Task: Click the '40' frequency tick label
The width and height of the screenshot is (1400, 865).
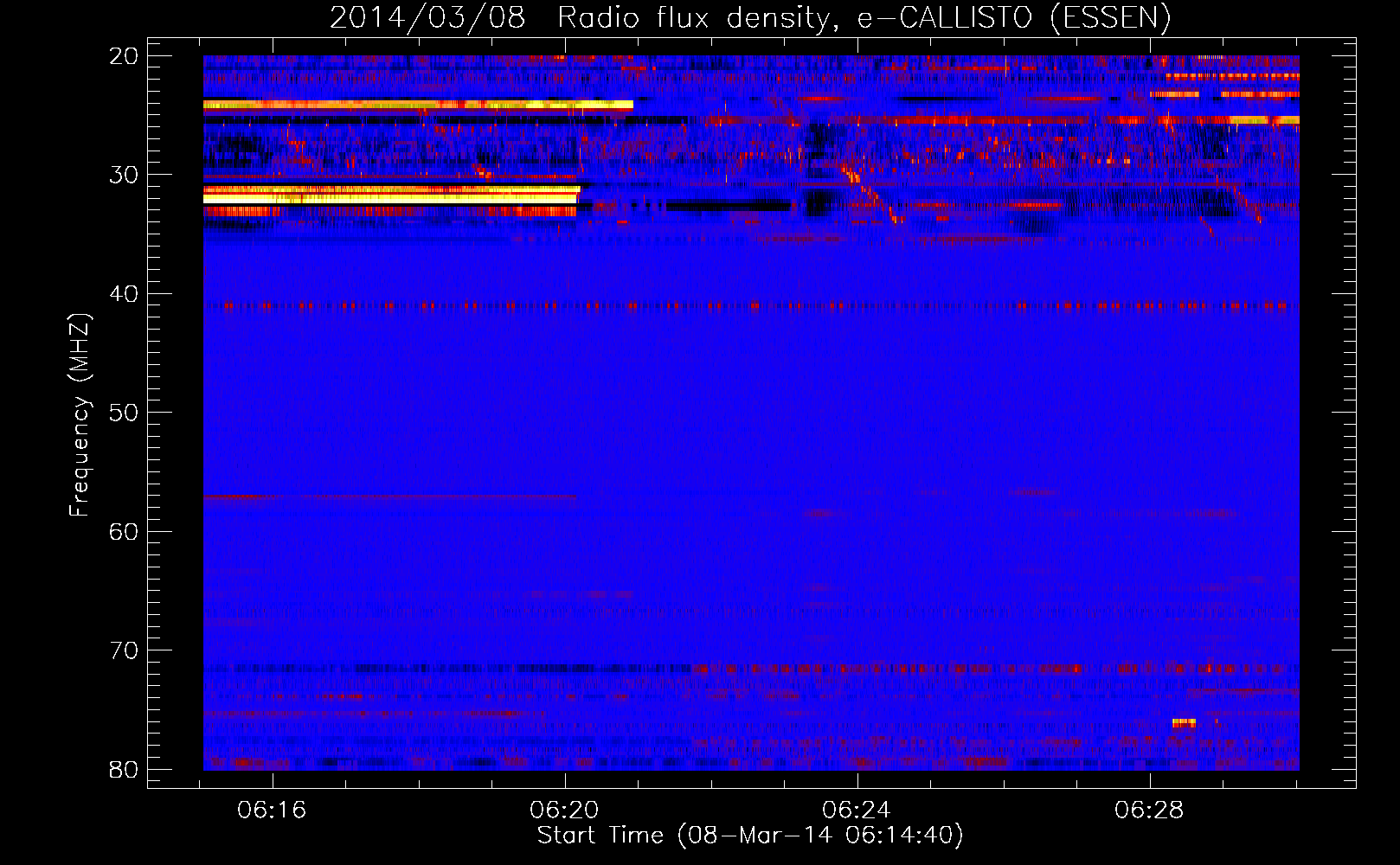Action: 124,294
